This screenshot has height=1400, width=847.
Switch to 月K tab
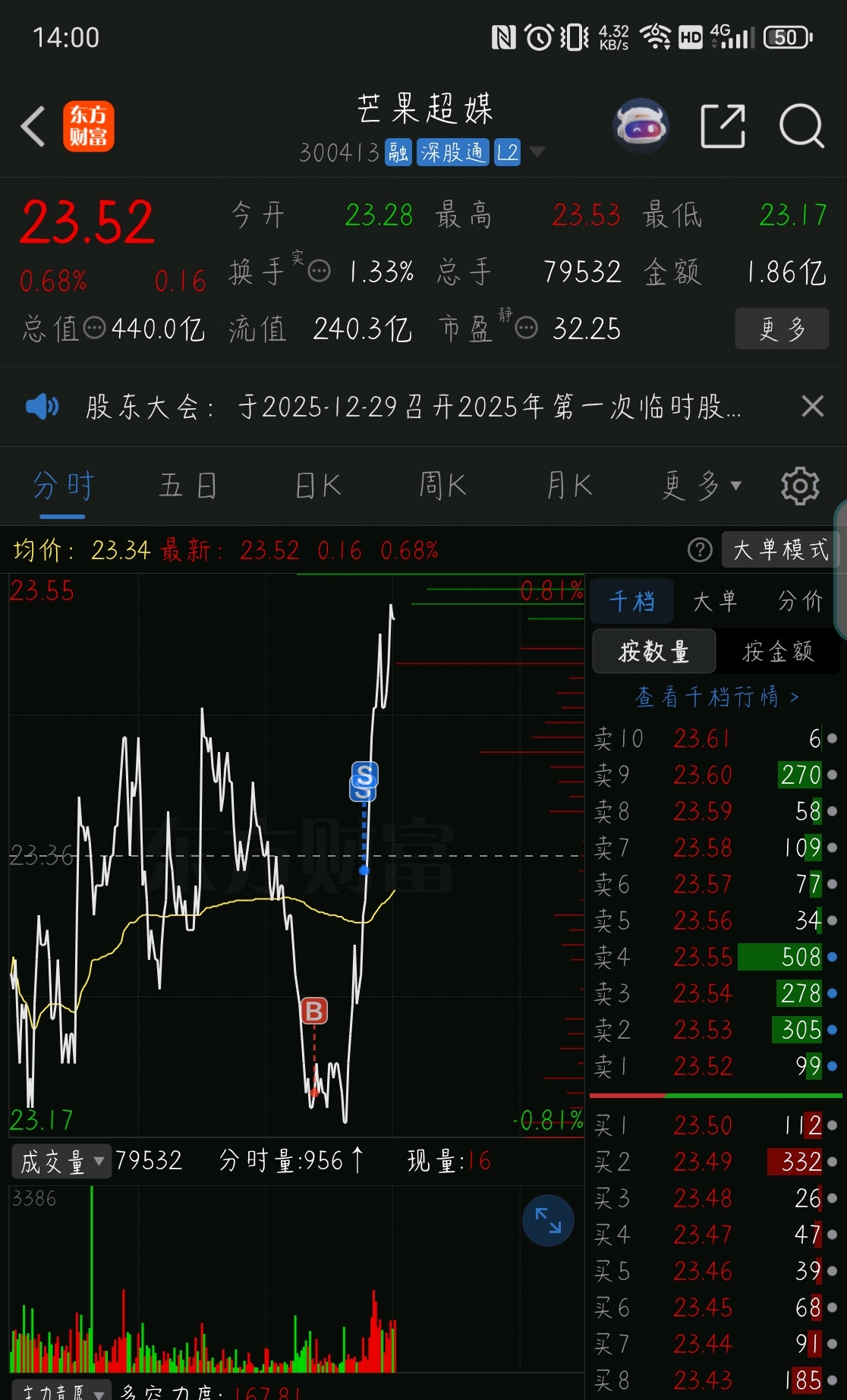tap(569, 486)
